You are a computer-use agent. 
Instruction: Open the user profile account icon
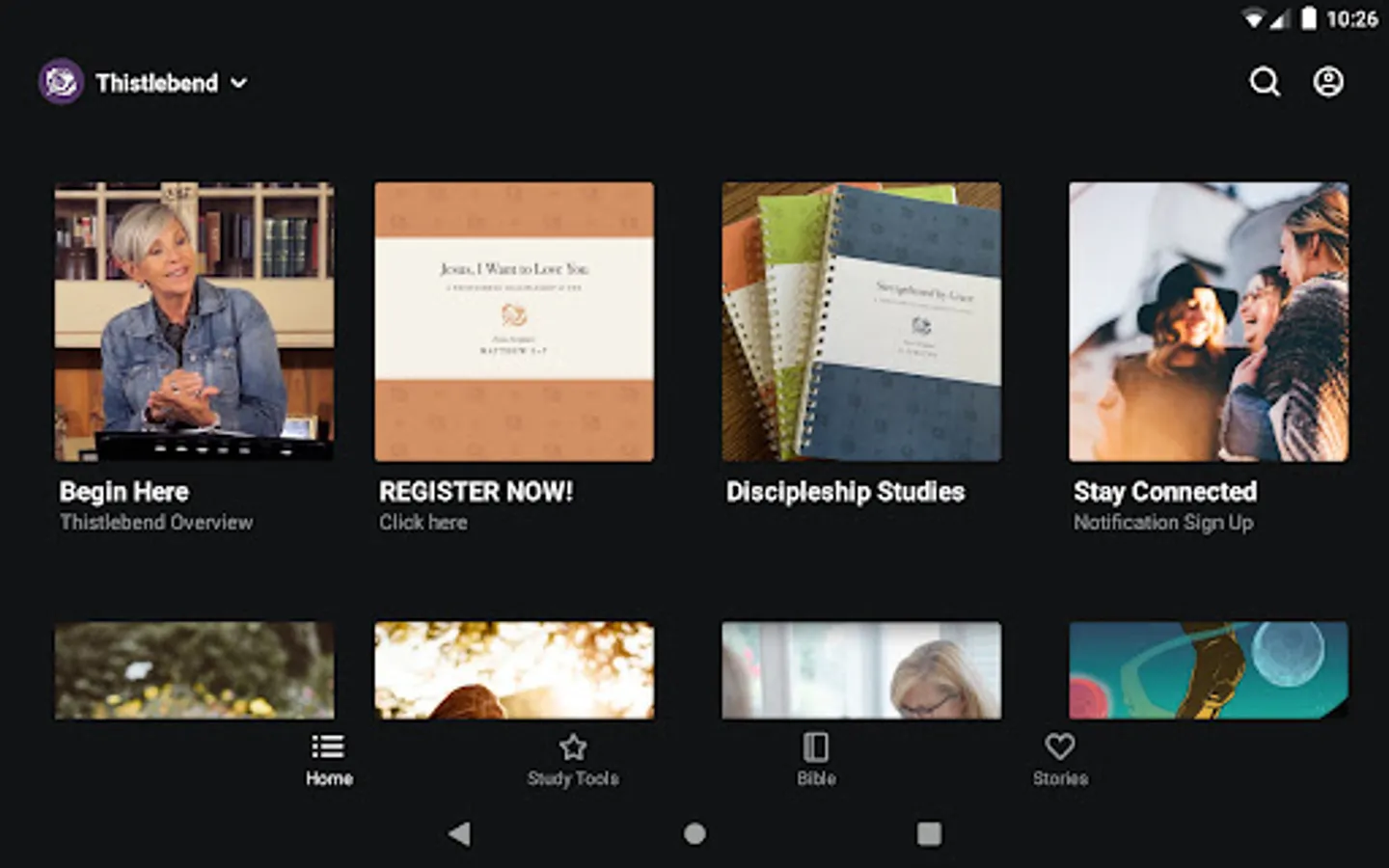click(x=1328, y=82)
